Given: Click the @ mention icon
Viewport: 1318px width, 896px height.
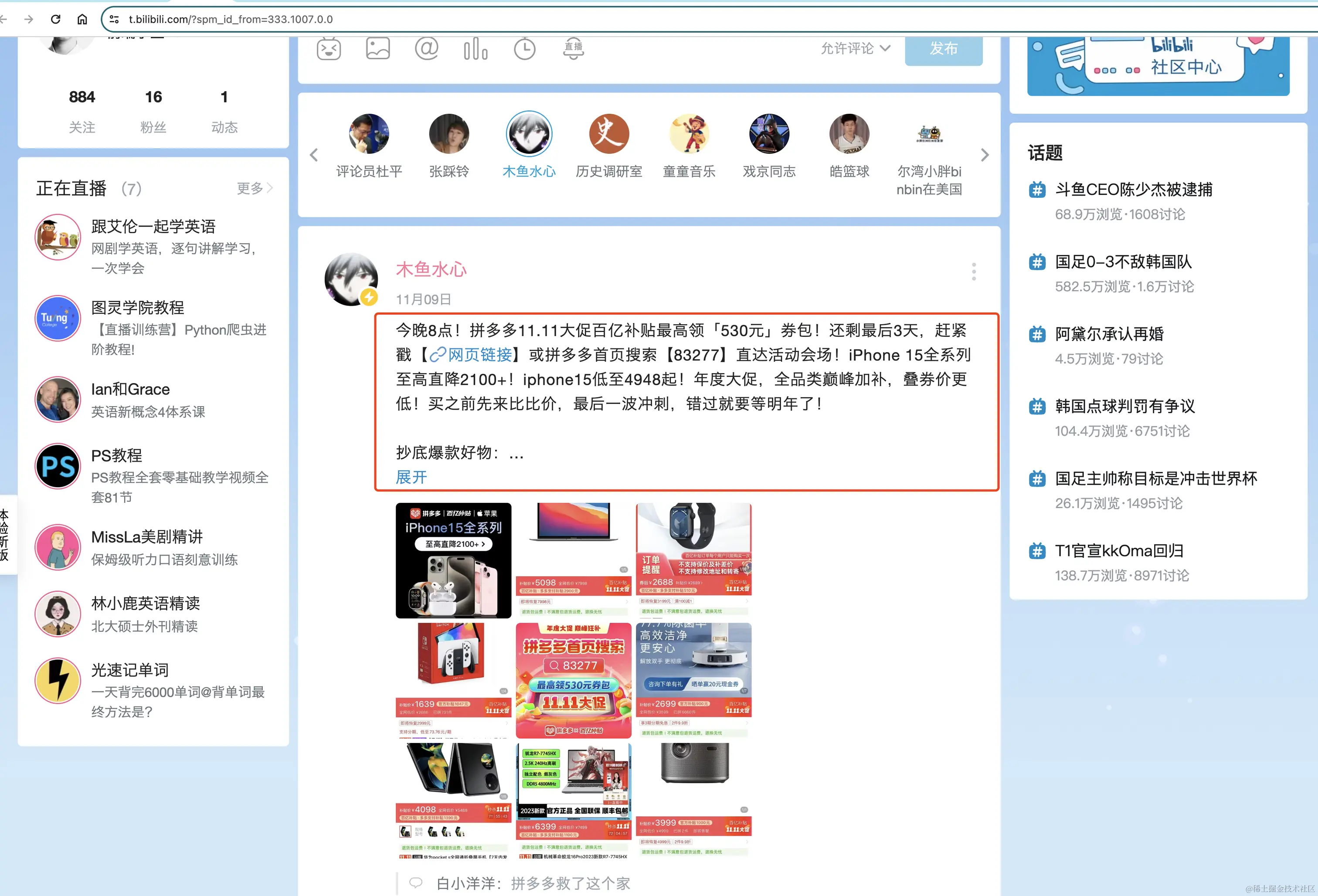Looking at the screenshot, I should click(x=427, y=49).
